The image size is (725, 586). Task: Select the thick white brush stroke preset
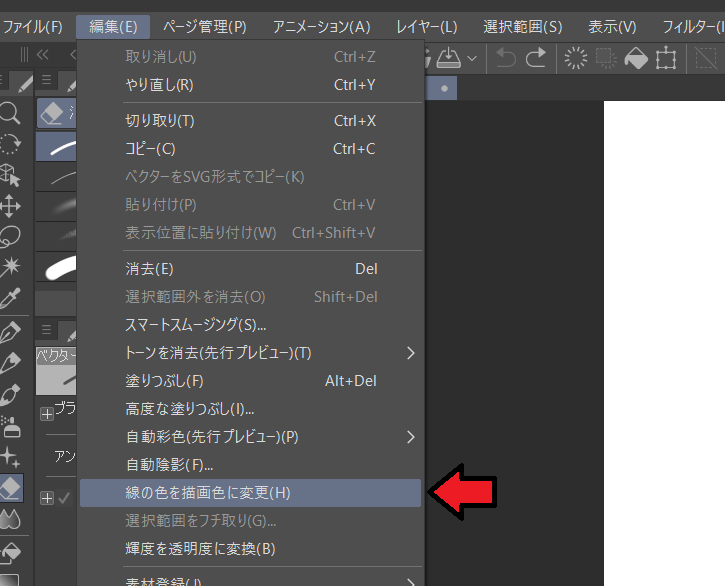[62, 267]
